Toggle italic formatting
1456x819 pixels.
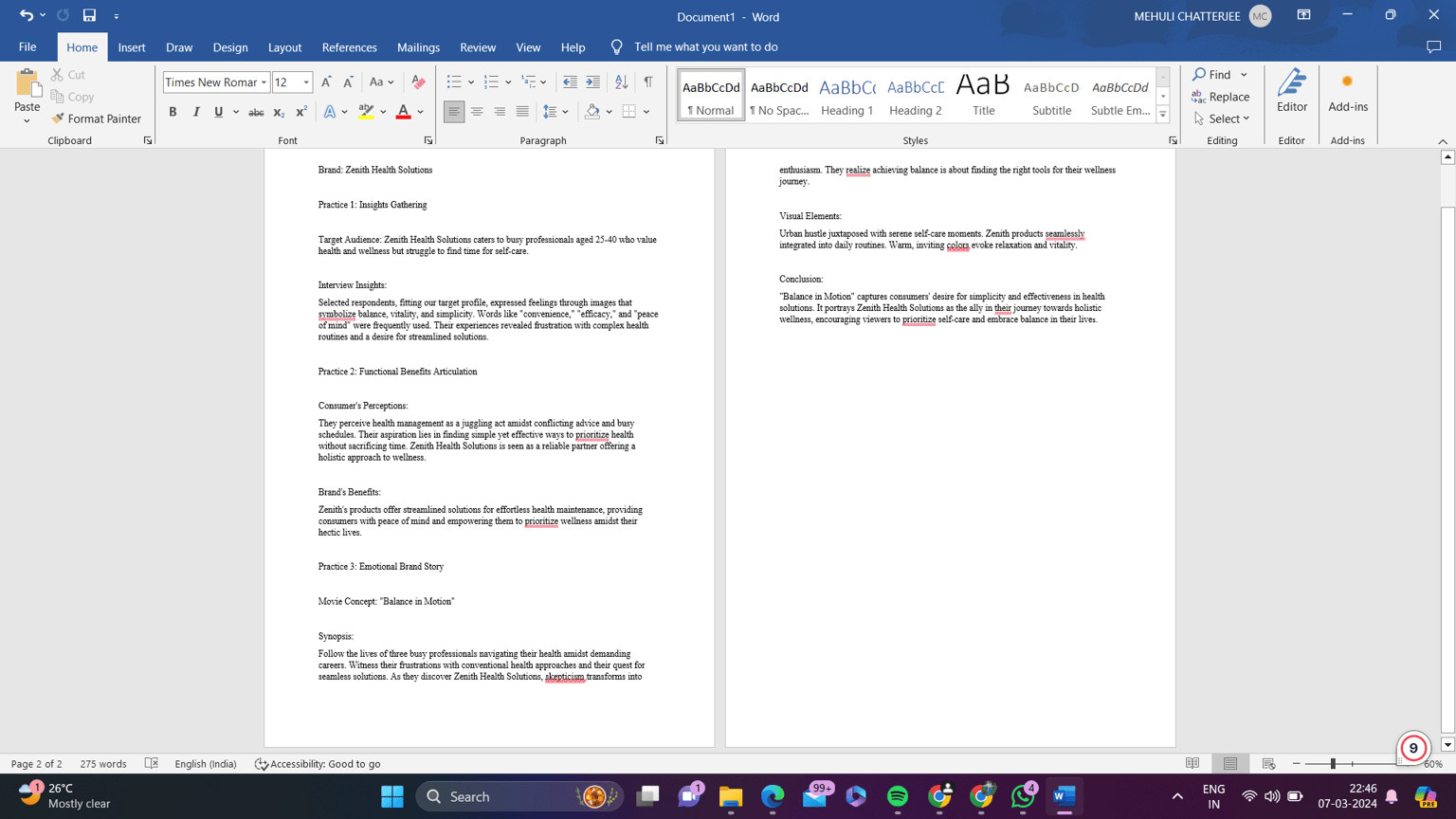[x=196, y=112]
